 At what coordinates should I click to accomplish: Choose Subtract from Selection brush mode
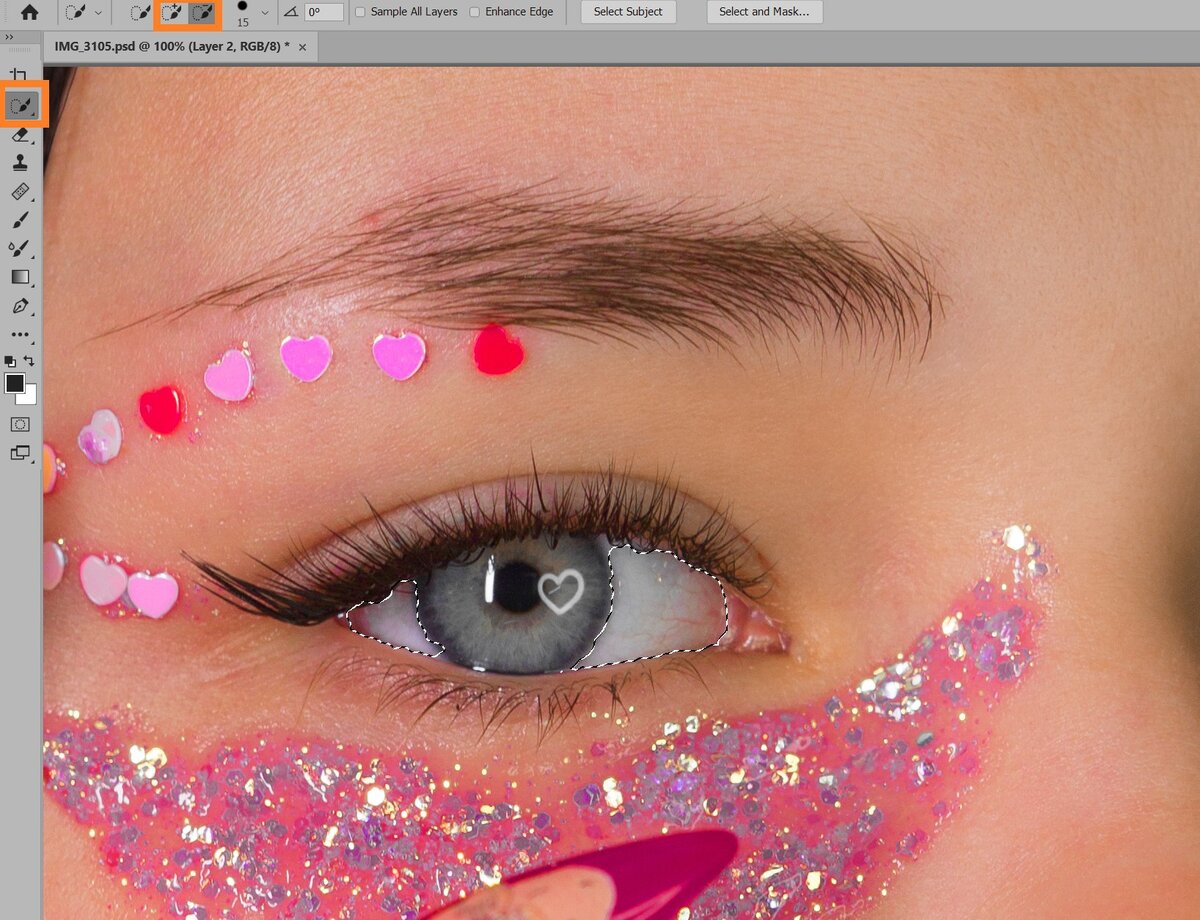(203, 13)
